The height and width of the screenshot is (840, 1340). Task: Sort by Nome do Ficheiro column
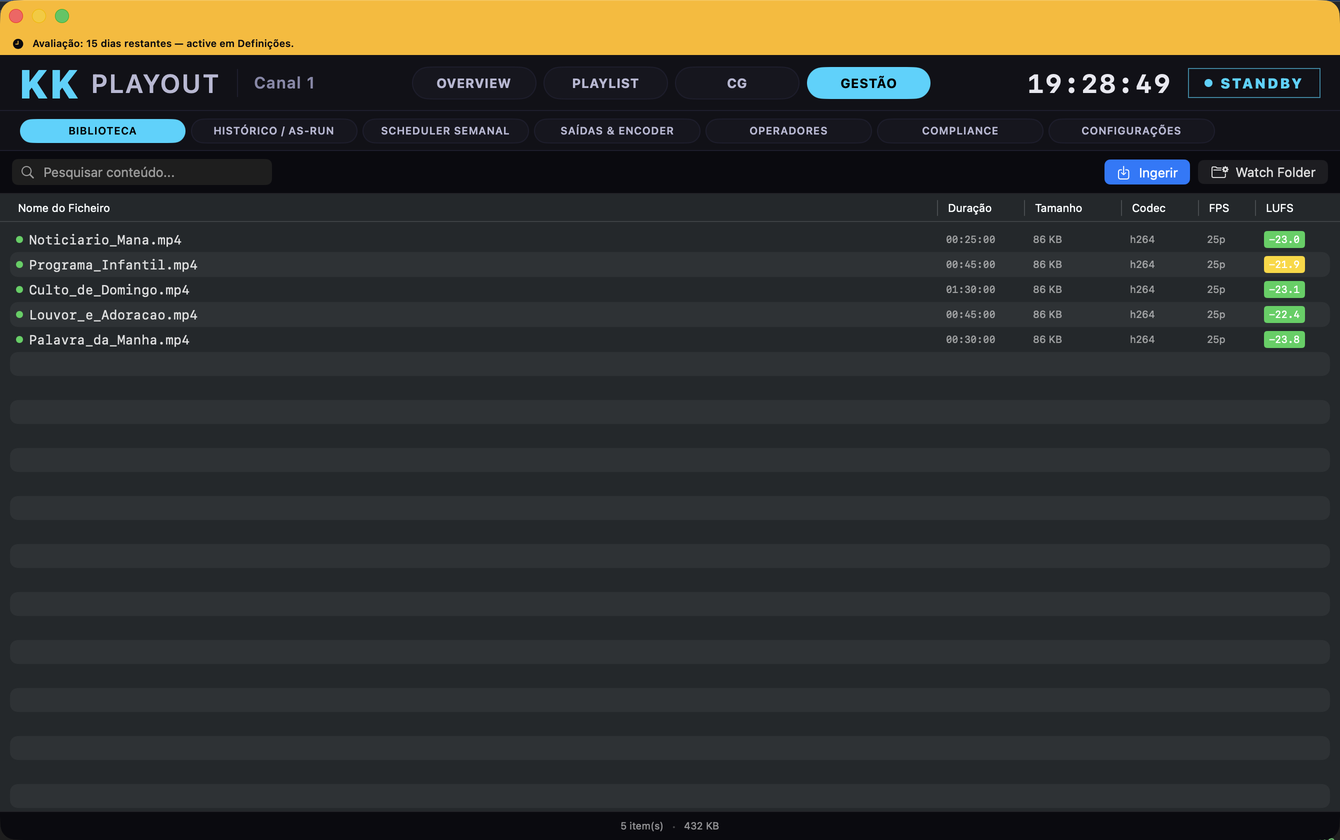coord(64,208)
